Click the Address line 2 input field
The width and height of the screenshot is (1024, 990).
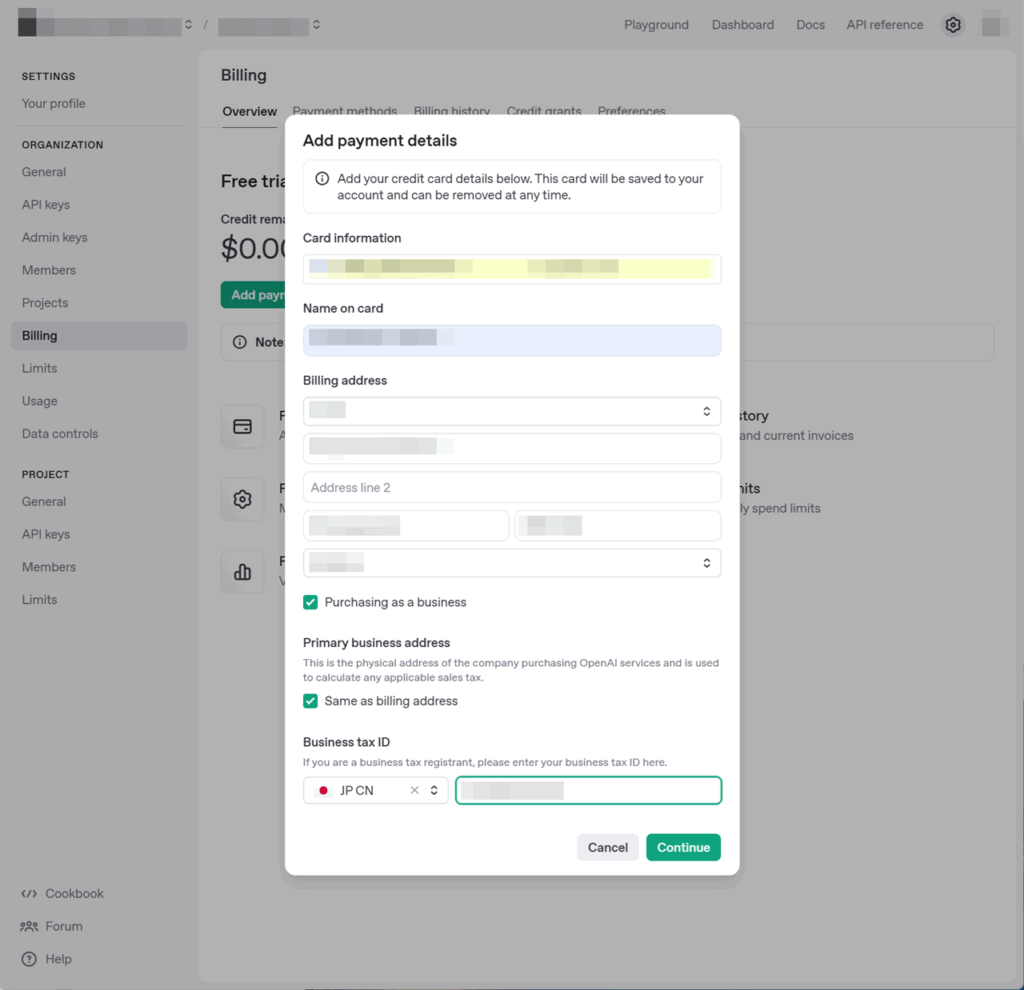pos(512,487)
